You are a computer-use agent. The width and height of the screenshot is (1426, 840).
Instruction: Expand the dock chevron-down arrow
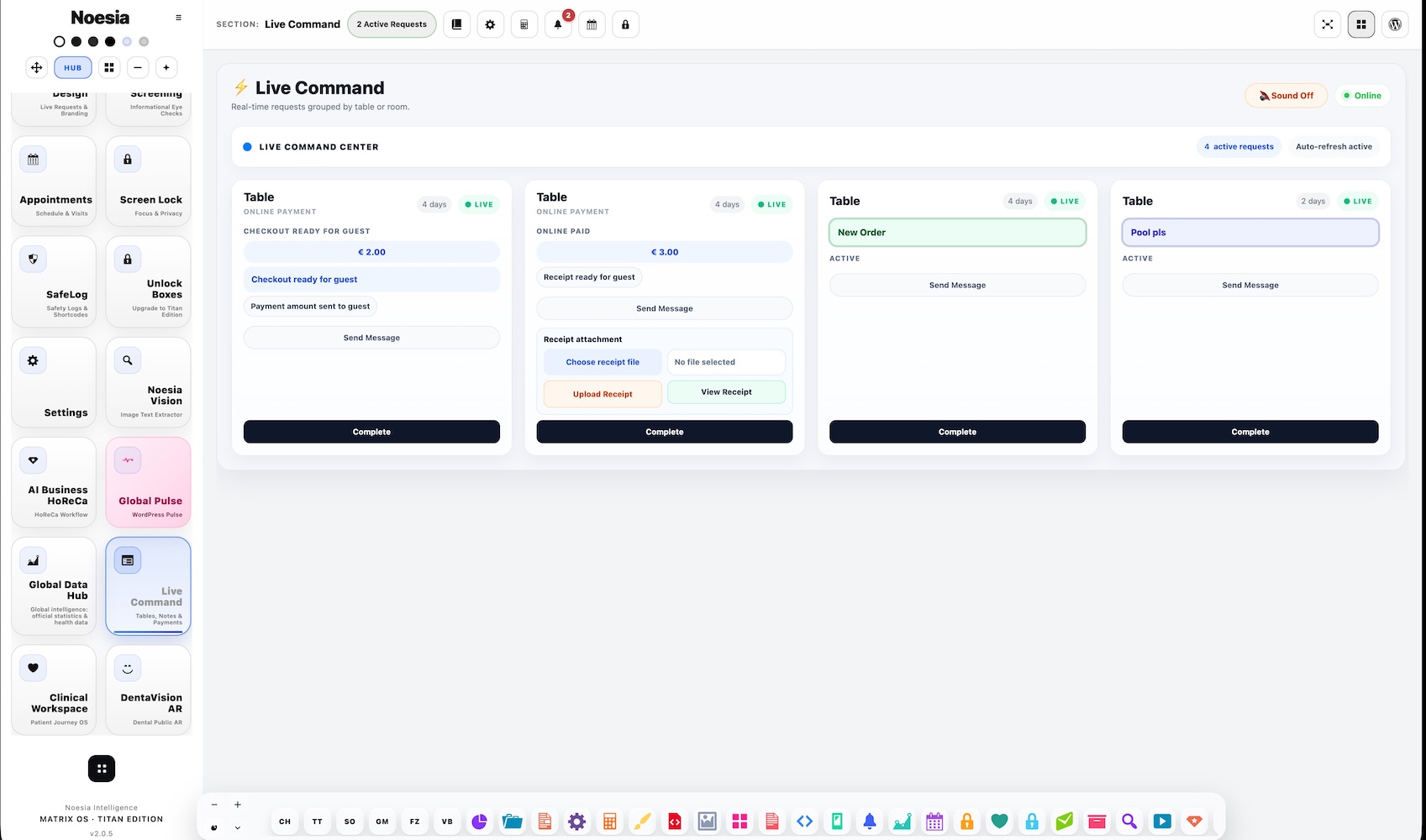[x=238, y=827]
